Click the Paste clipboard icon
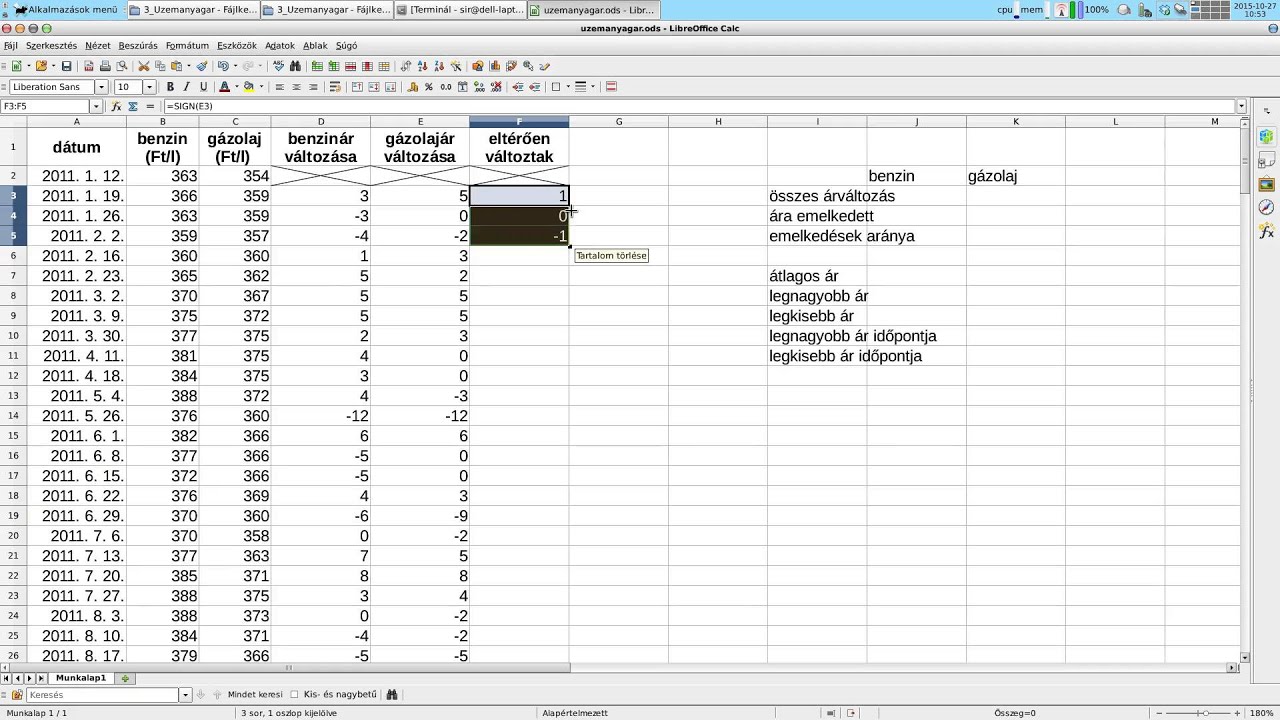 176,66
